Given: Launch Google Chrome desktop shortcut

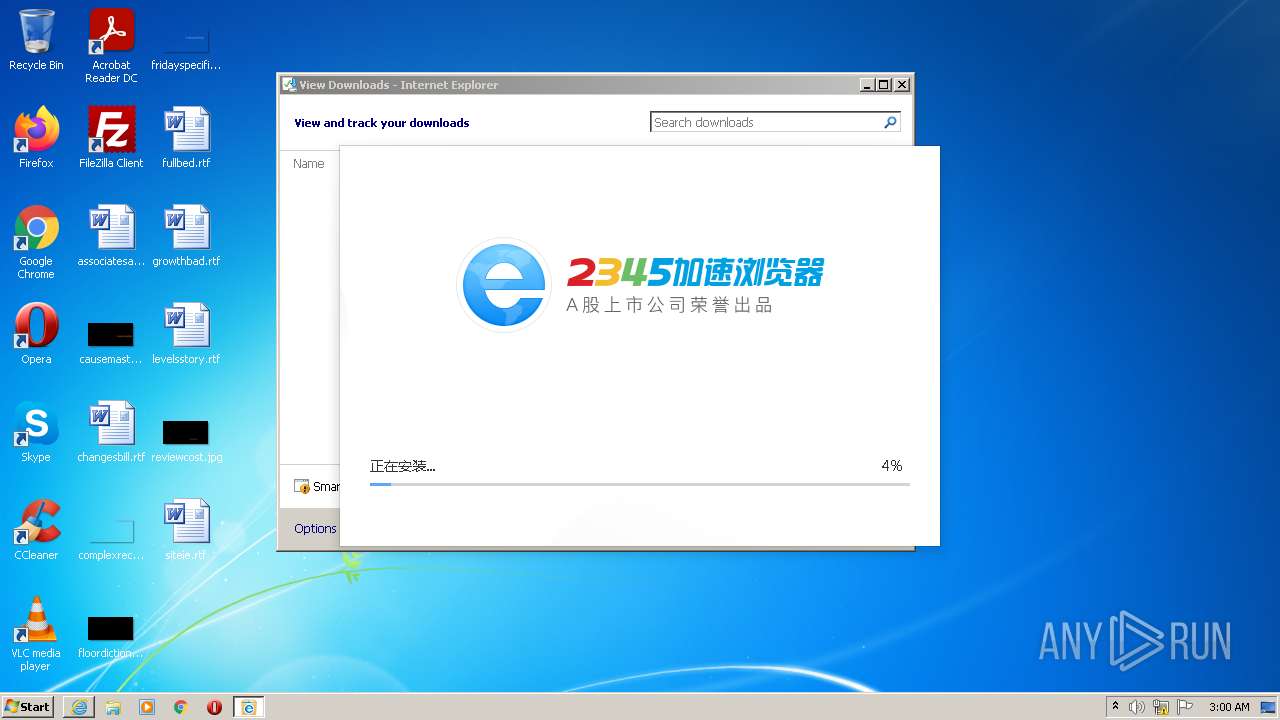Looking at the screenshot, I should click(36, 242).
